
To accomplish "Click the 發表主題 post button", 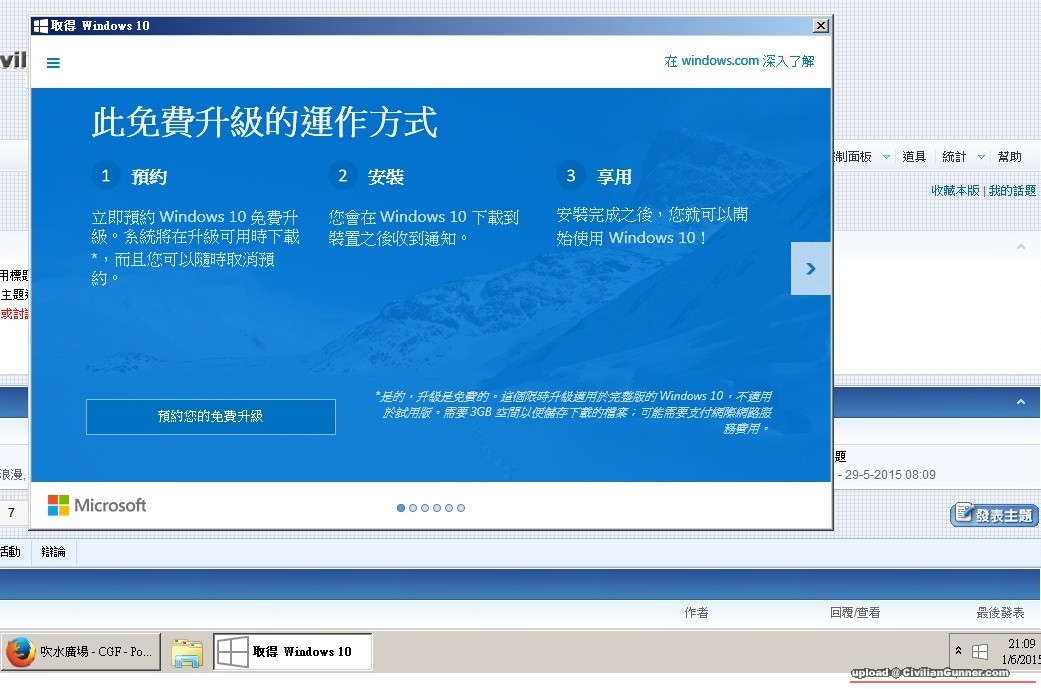I will (x=993, y=515).
